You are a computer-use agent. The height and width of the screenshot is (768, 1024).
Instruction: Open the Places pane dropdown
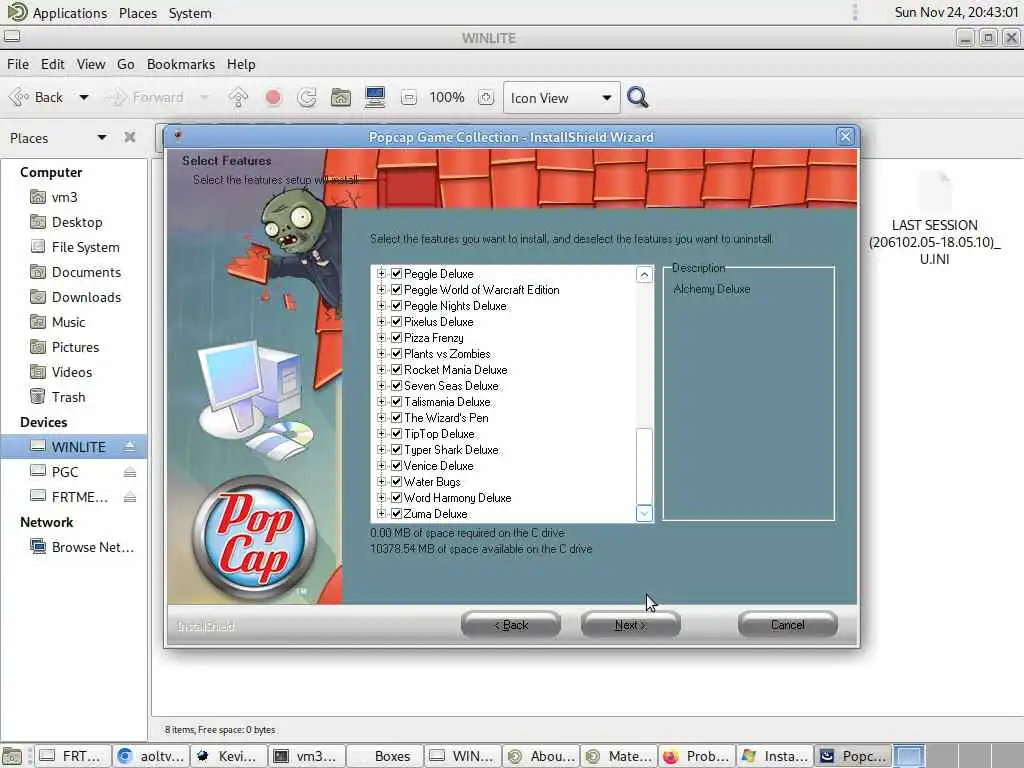click(x=102, y=137)
